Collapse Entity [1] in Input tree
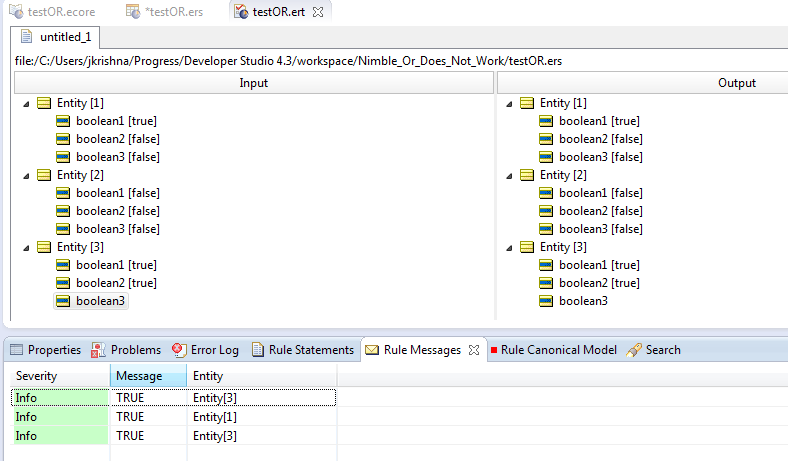This screenshot has height=461, width=788. (26, 104)
